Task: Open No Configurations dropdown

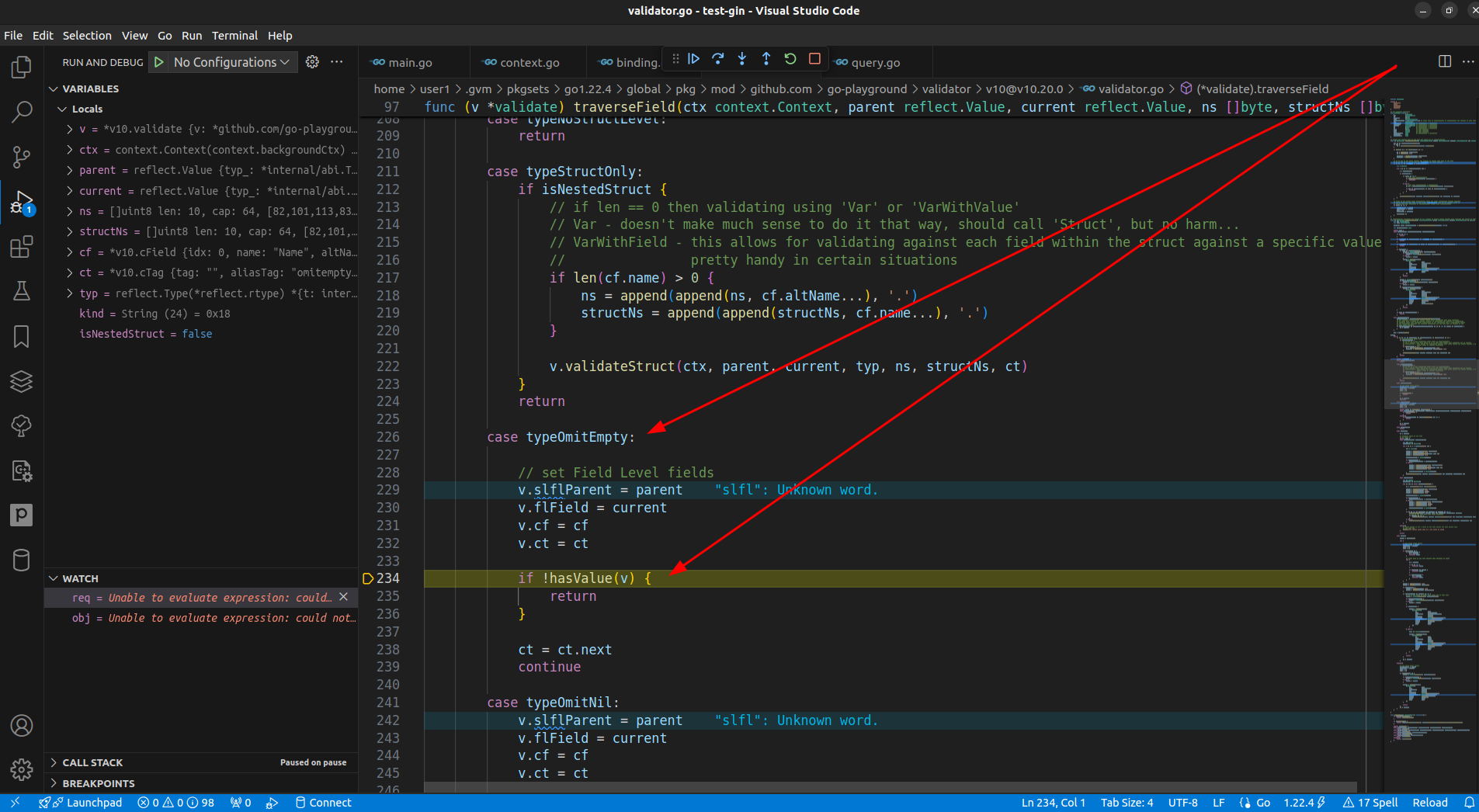Action: (x=231, y=62)
